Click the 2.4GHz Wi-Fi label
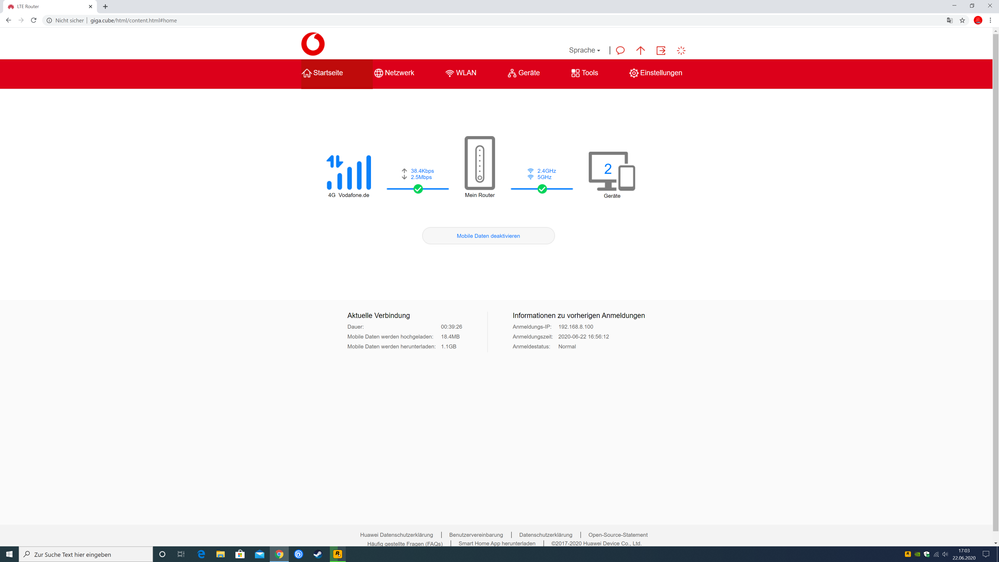999x562 pixels. 546,171
